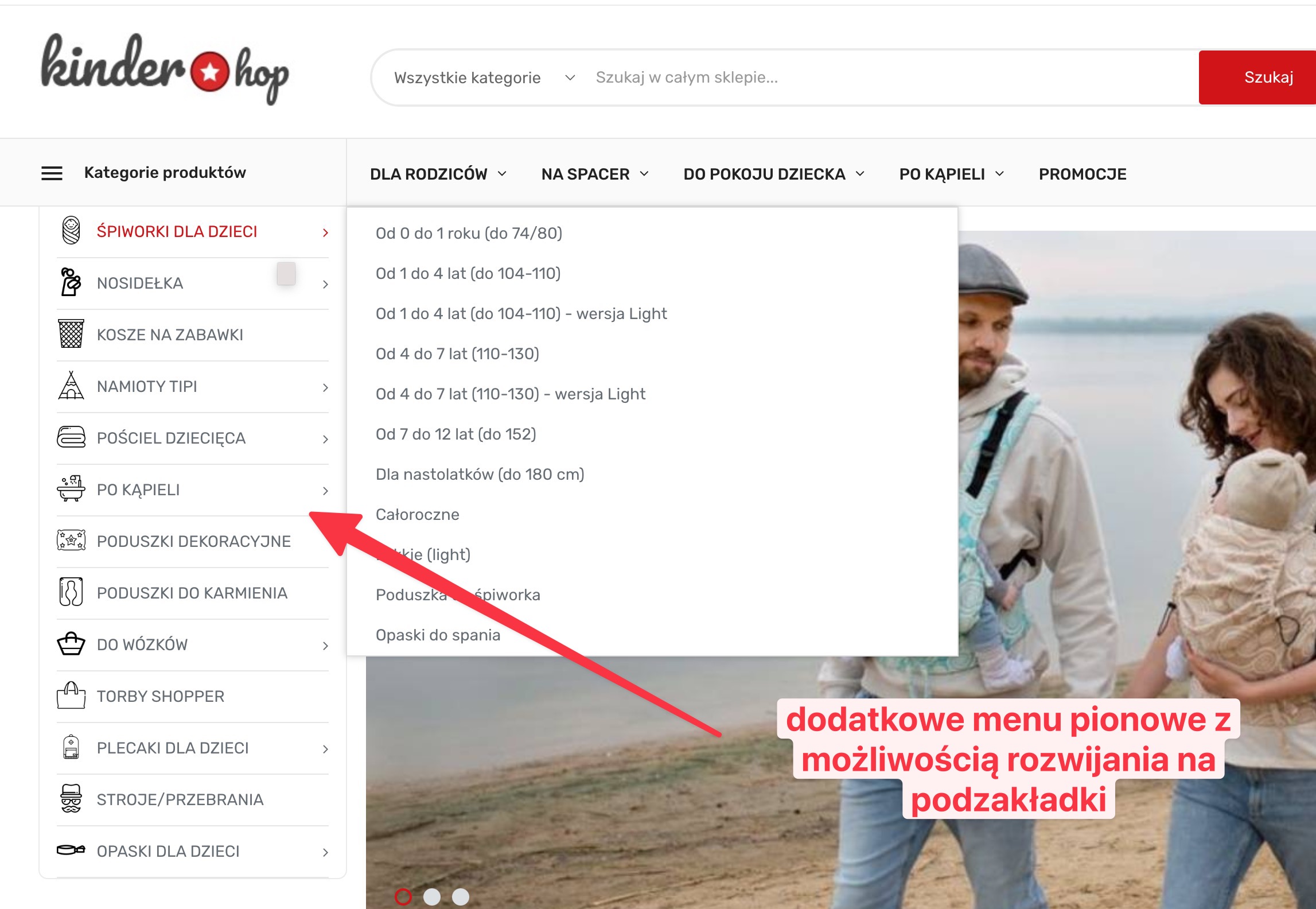Open the Promocje menu item
The image size is (1316, 909).
click(x=1083, y=174)
